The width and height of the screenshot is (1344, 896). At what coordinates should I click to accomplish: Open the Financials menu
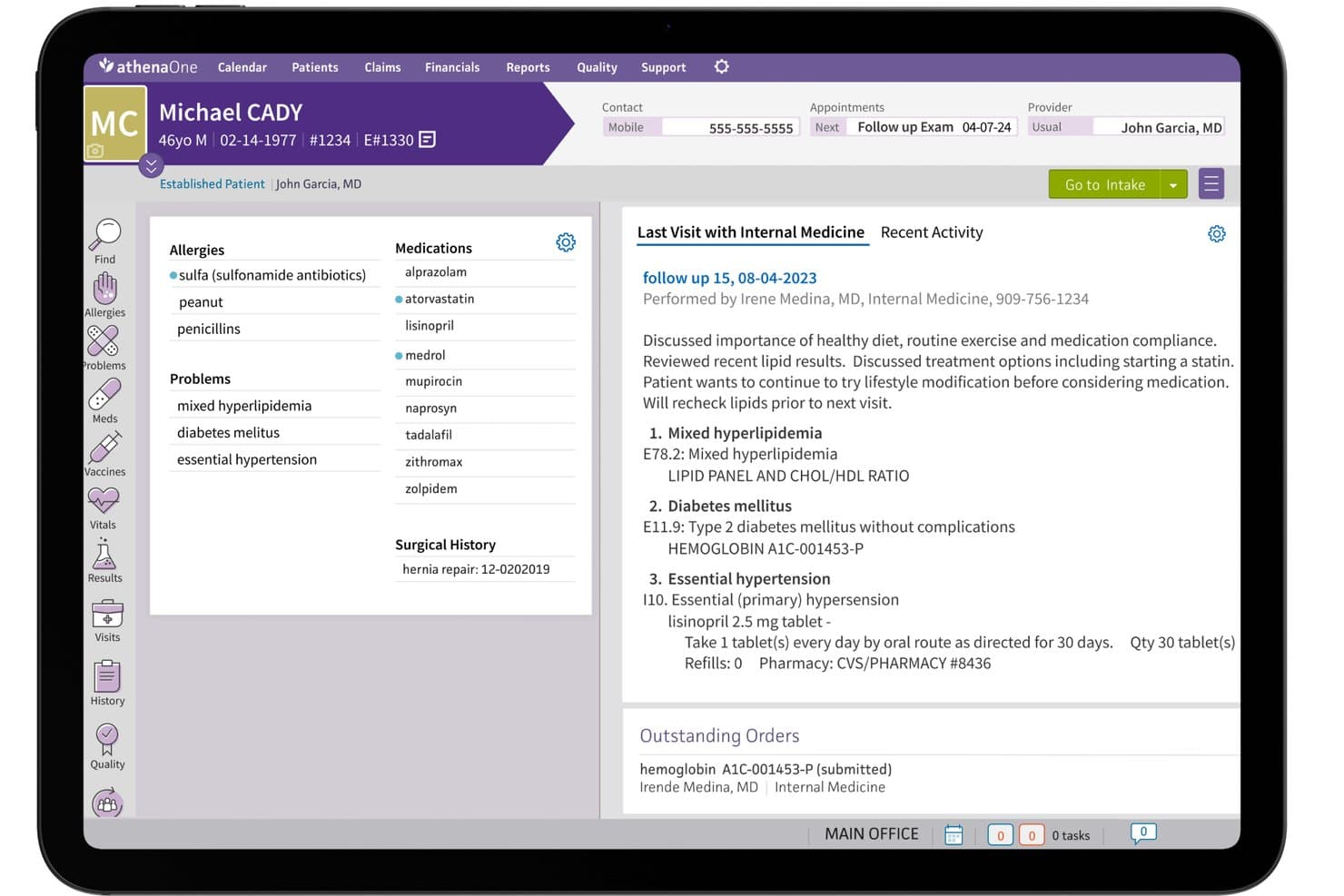coord(452,67)
